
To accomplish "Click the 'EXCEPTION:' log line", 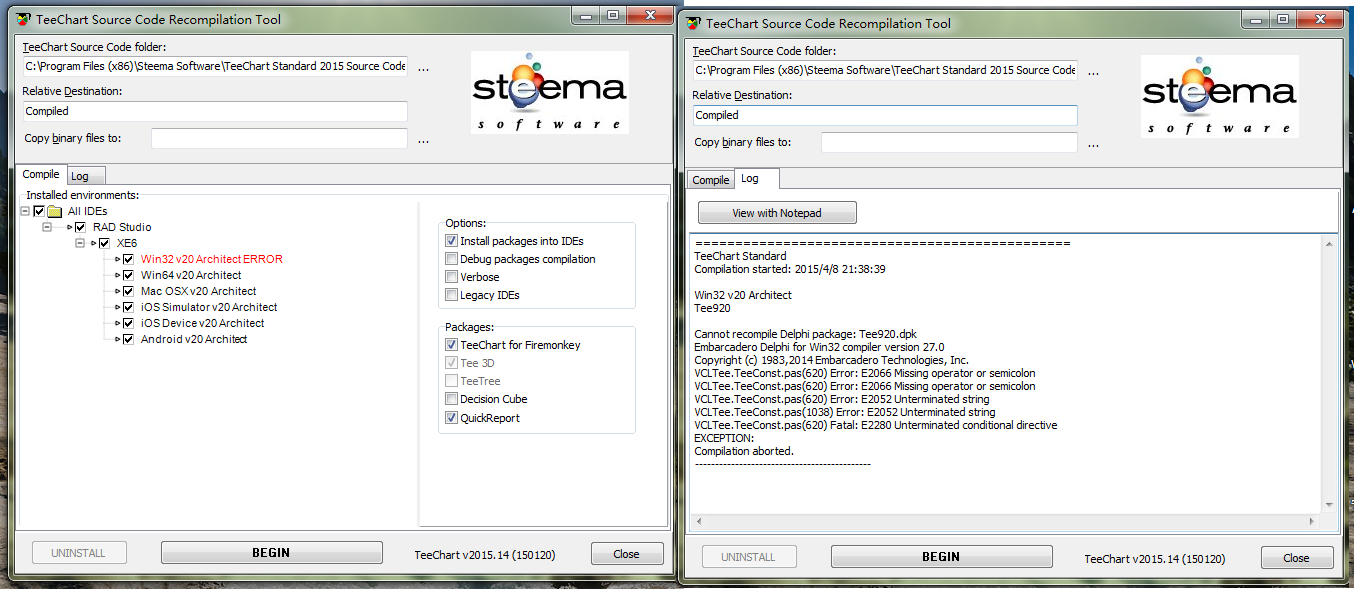I will (724, 438).
